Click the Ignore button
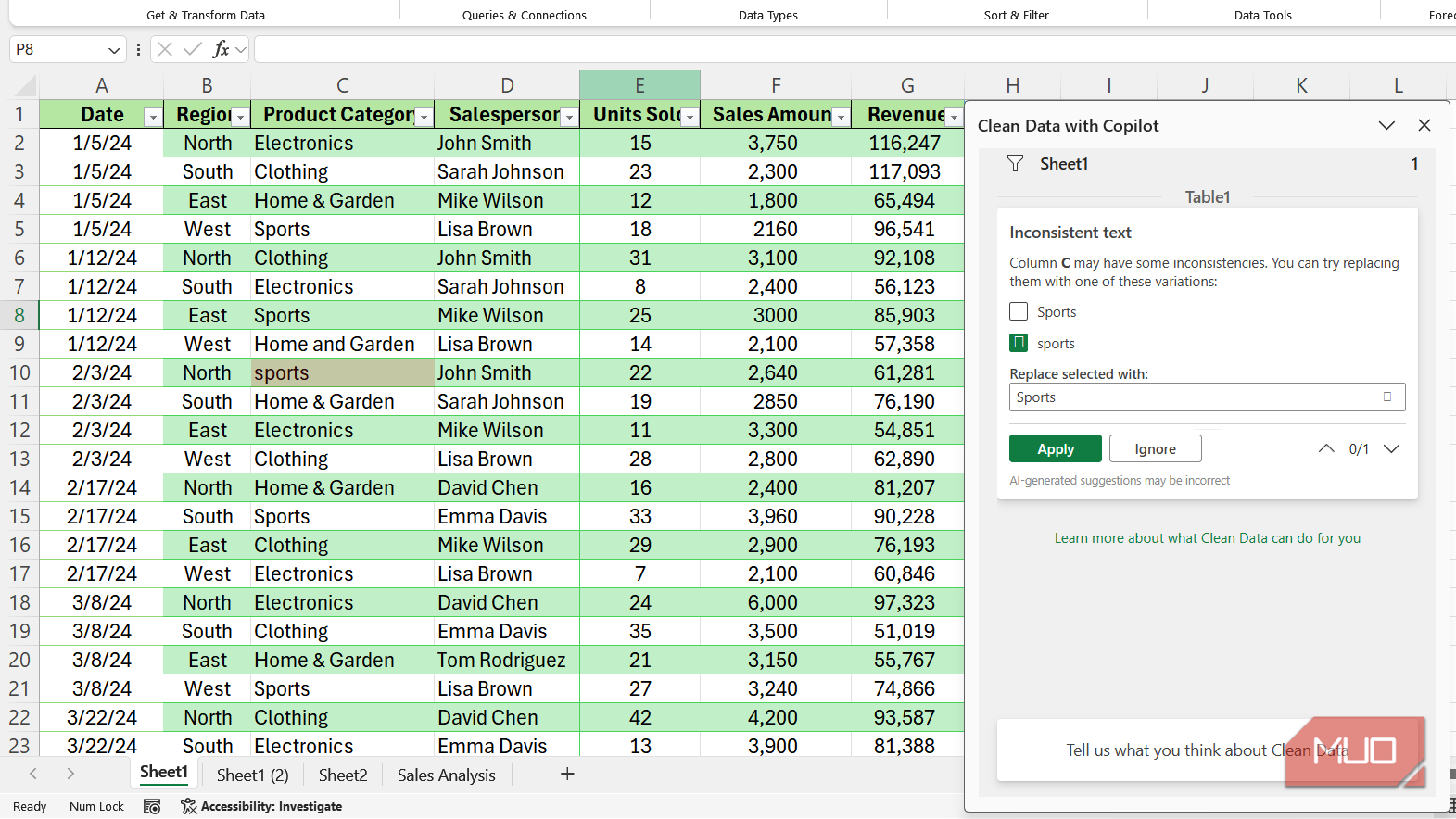 click(1155, 448)
